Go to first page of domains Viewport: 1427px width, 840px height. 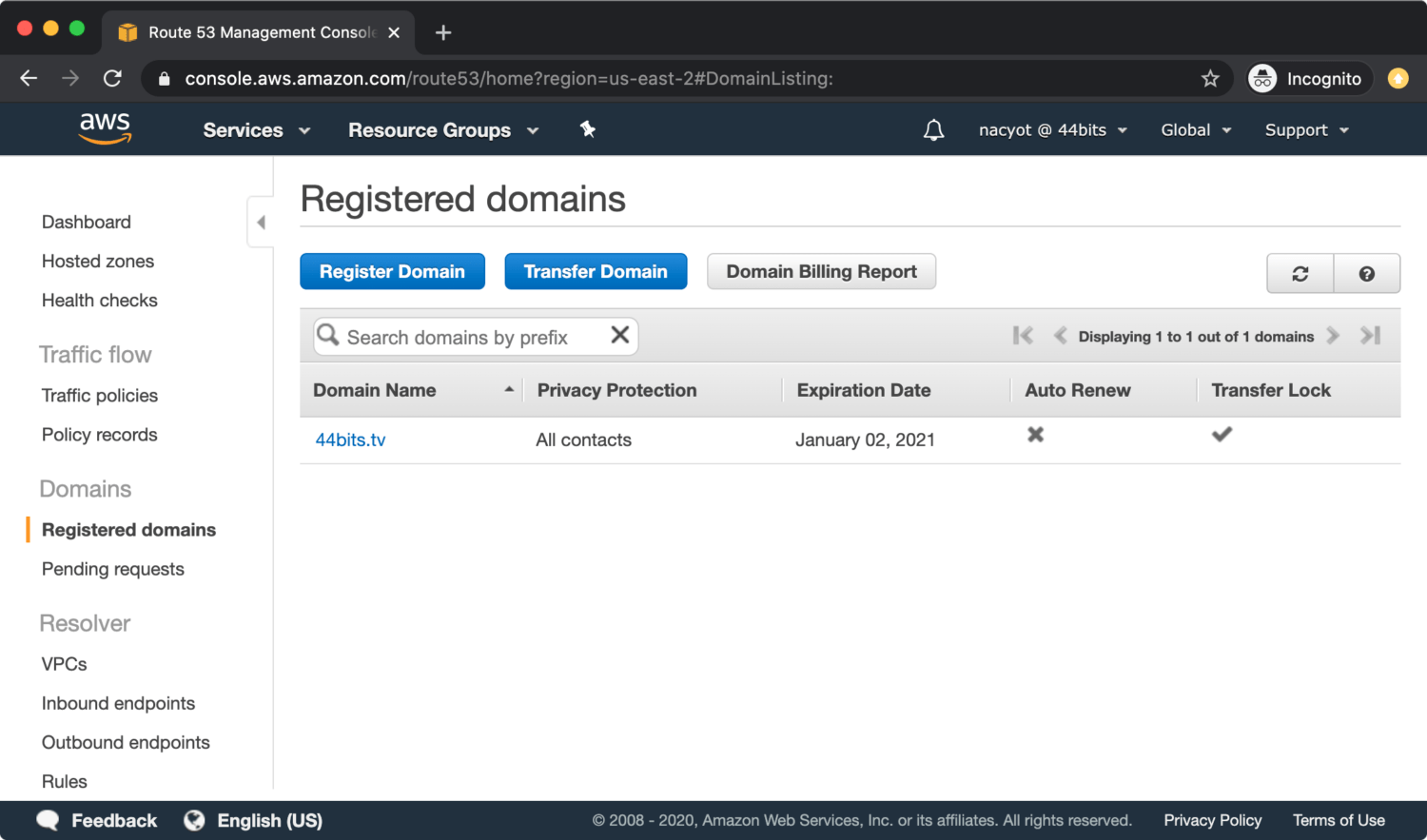click(1024, 335)
